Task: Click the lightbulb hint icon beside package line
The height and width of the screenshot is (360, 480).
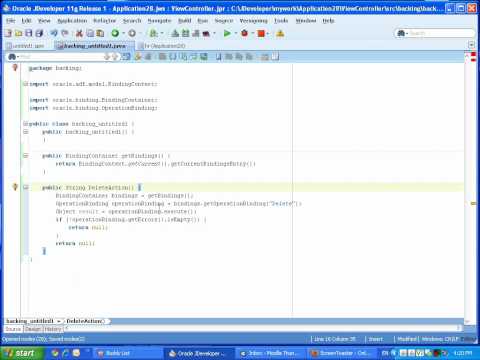Action: (x=15, y=68)
